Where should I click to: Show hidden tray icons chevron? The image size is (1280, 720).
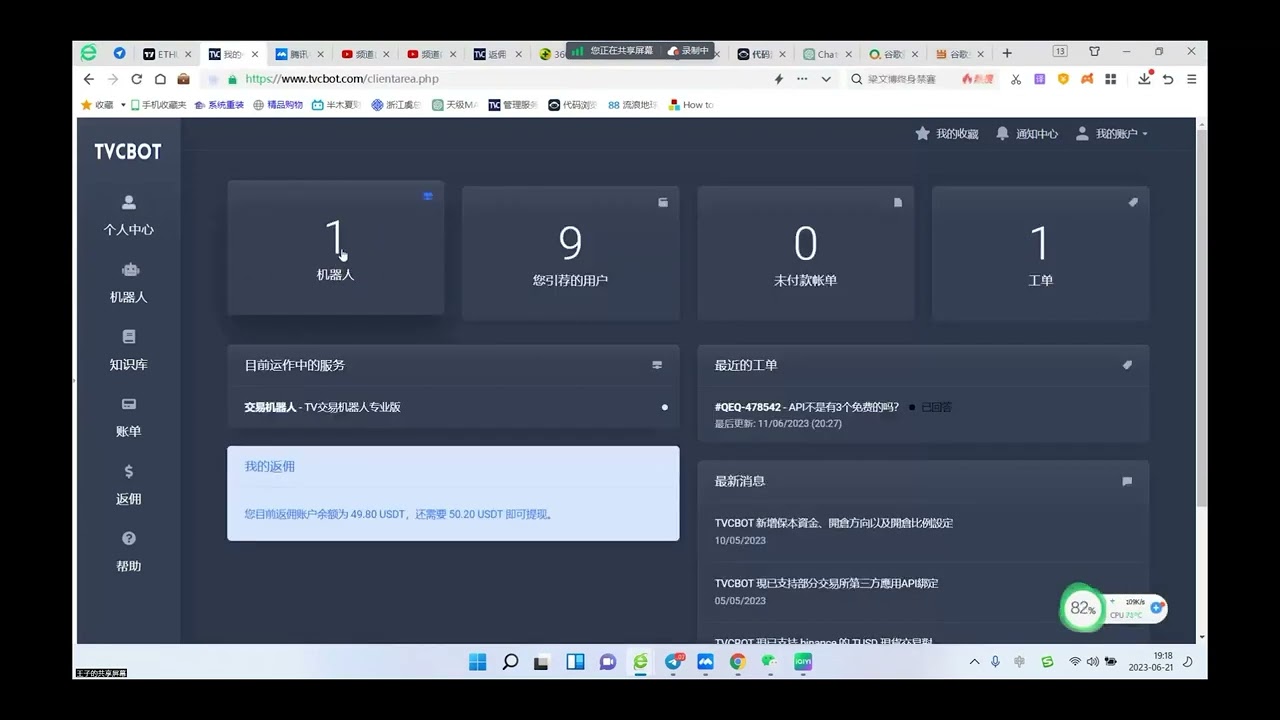(975, 662)
